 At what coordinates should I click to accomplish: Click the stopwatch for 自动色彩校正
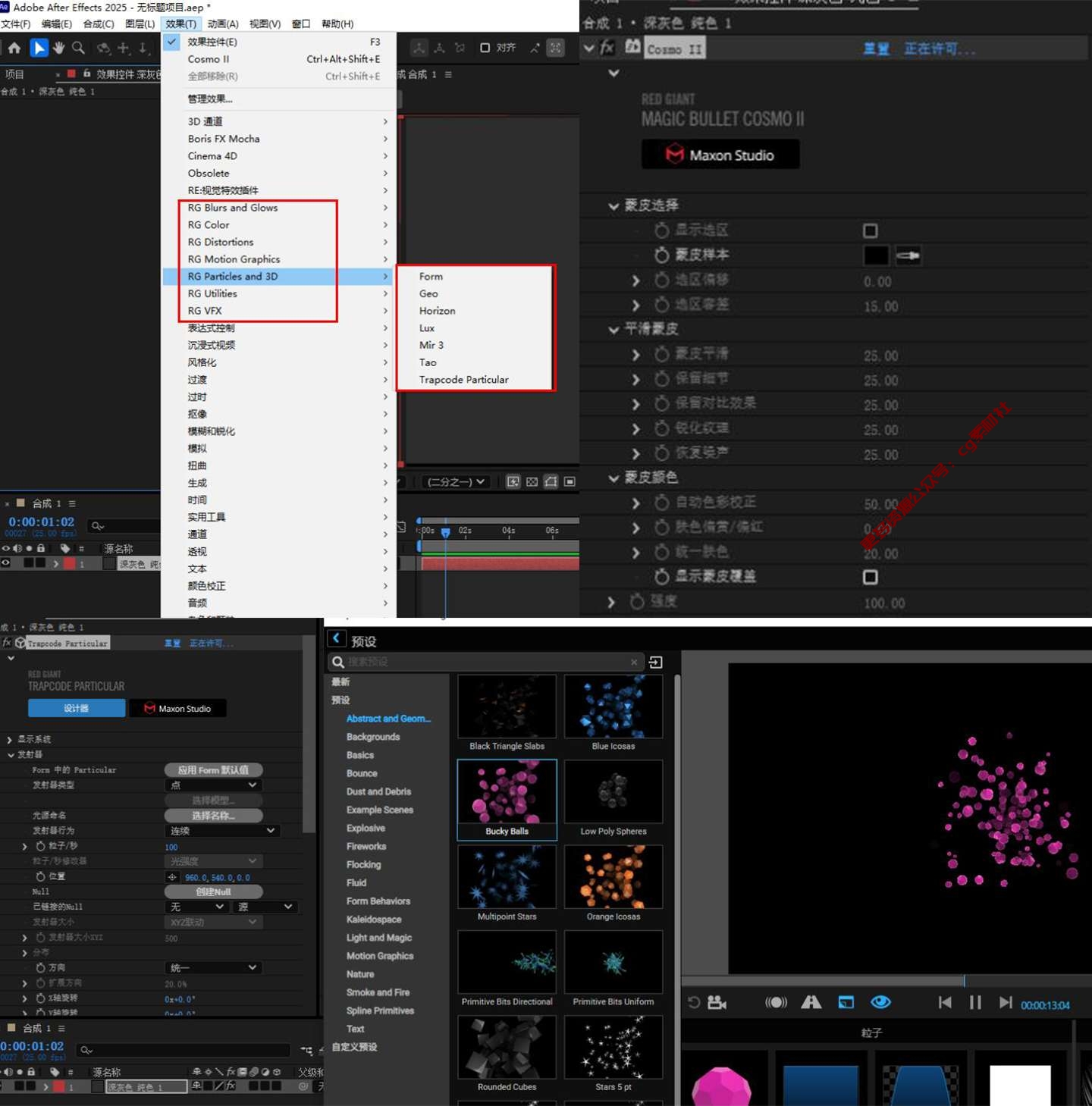[x=661, y=503]
